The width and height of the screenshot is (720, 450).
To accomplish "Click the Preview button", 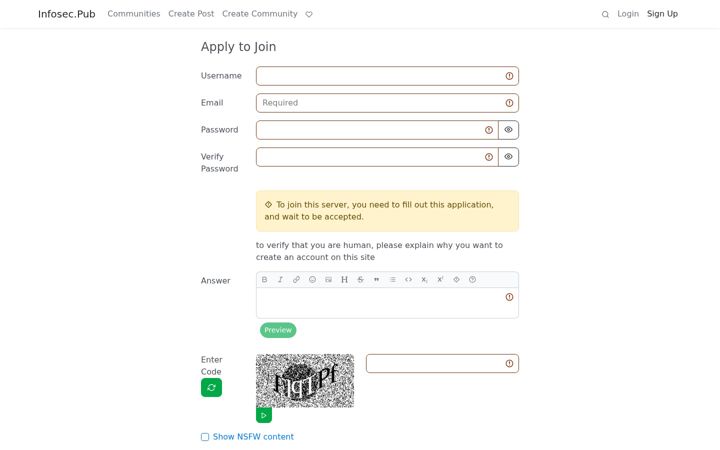I will (x=278, y=330).
